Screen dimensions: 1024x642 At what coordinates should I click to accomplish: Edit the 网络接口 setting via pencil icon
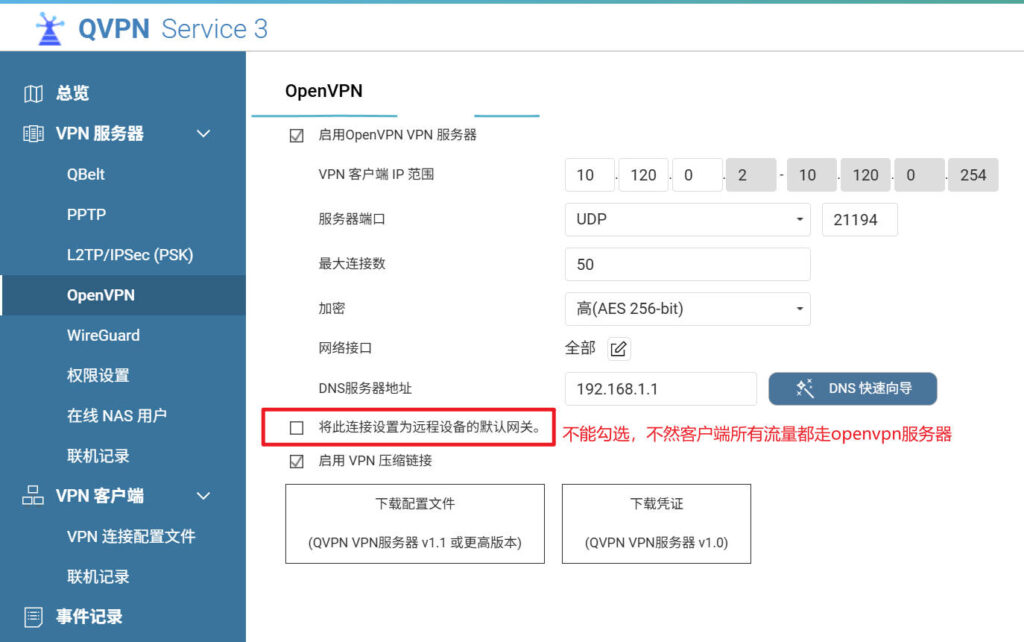(x=619, y=348)
